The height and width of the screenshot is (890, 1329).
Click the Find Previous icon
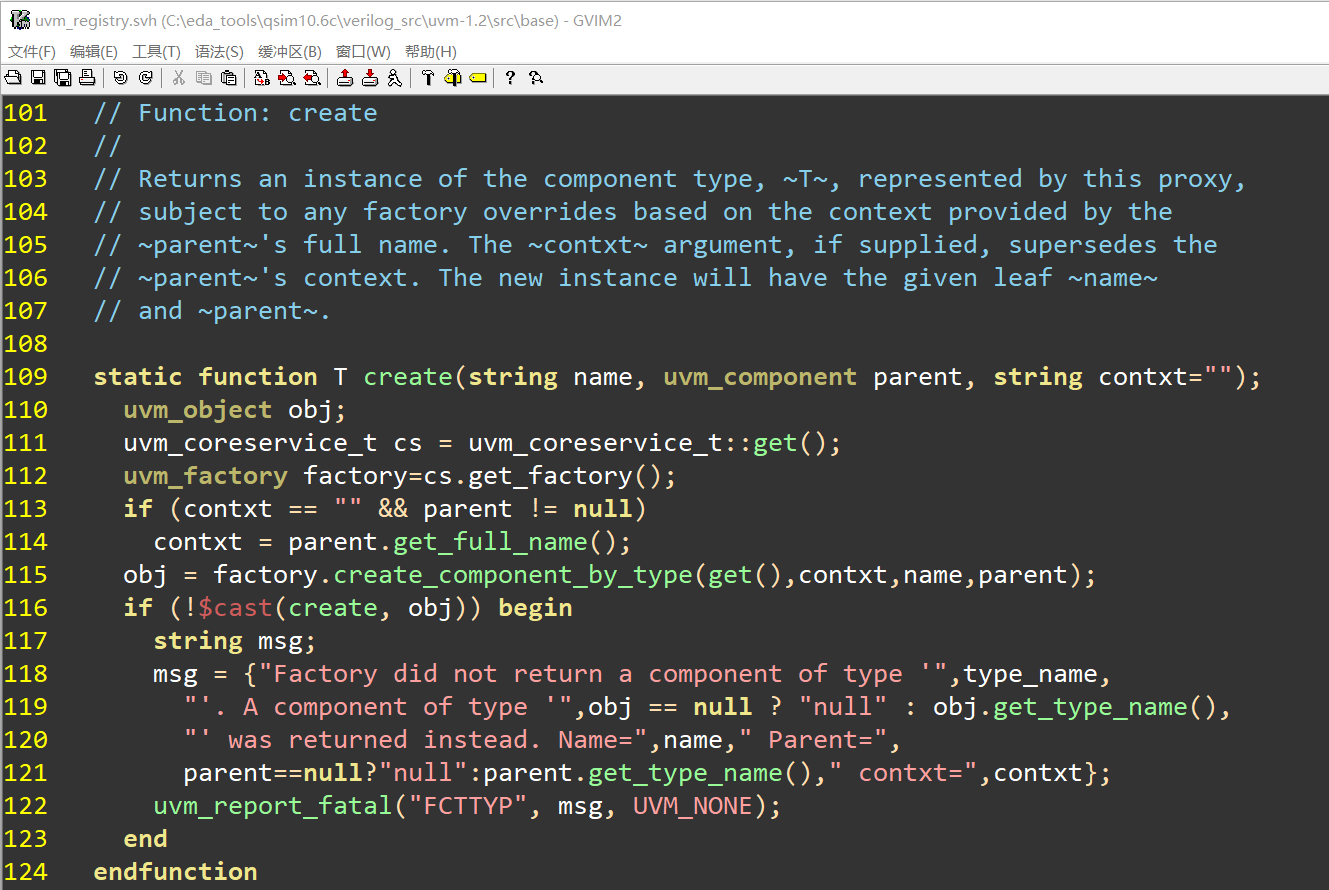[x=312, y=78]
